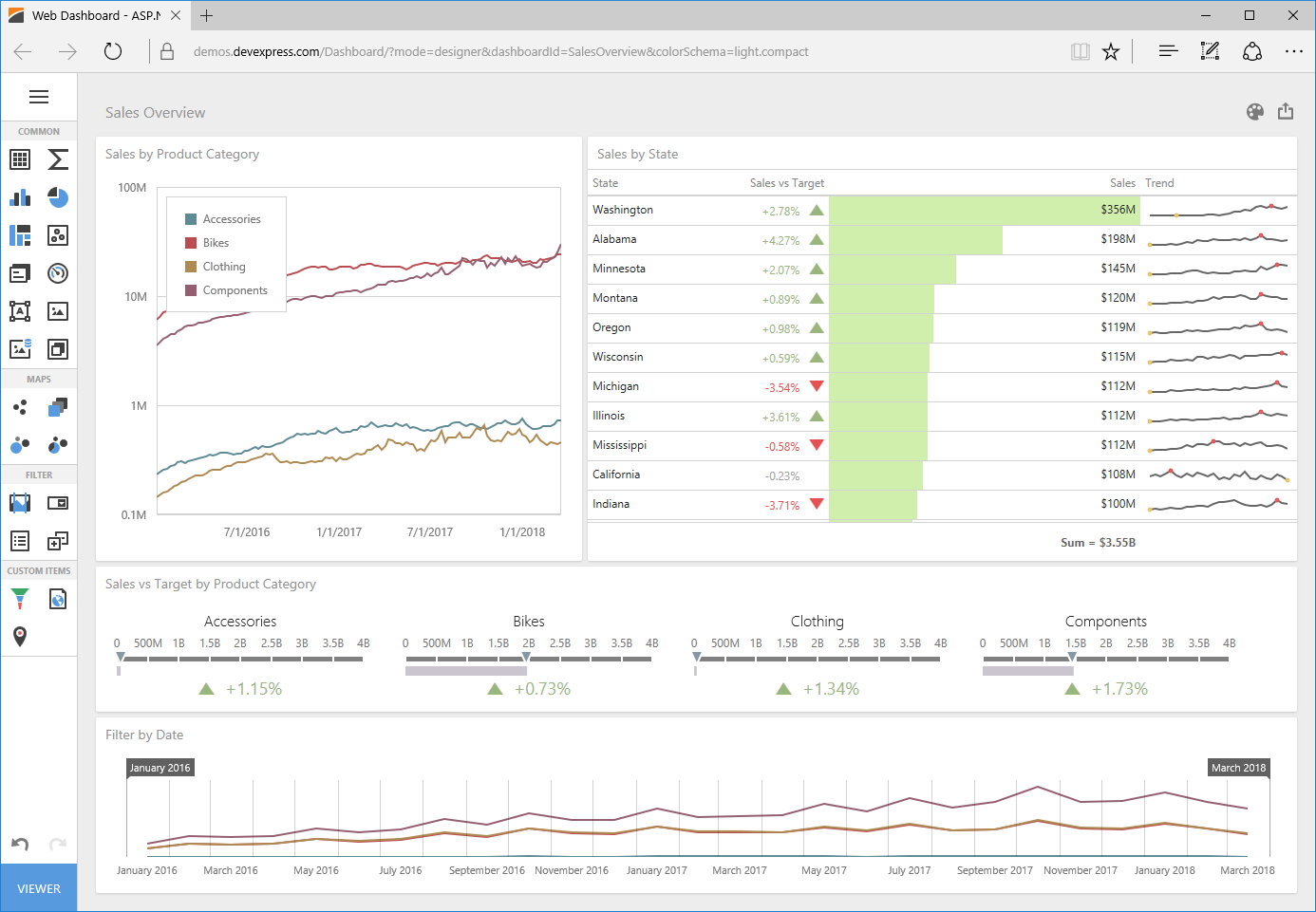1316x912 pixels.
Task: Add the Funnel custom item
Action: (20, 599)
